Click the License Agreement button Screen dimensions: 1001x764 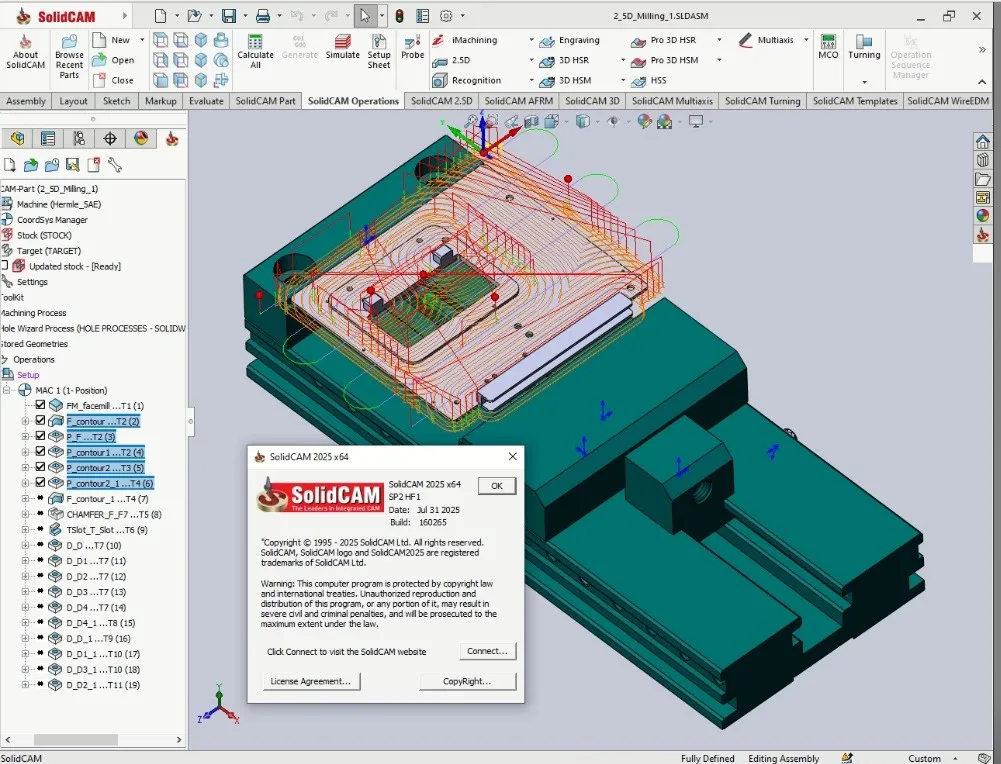311,681
